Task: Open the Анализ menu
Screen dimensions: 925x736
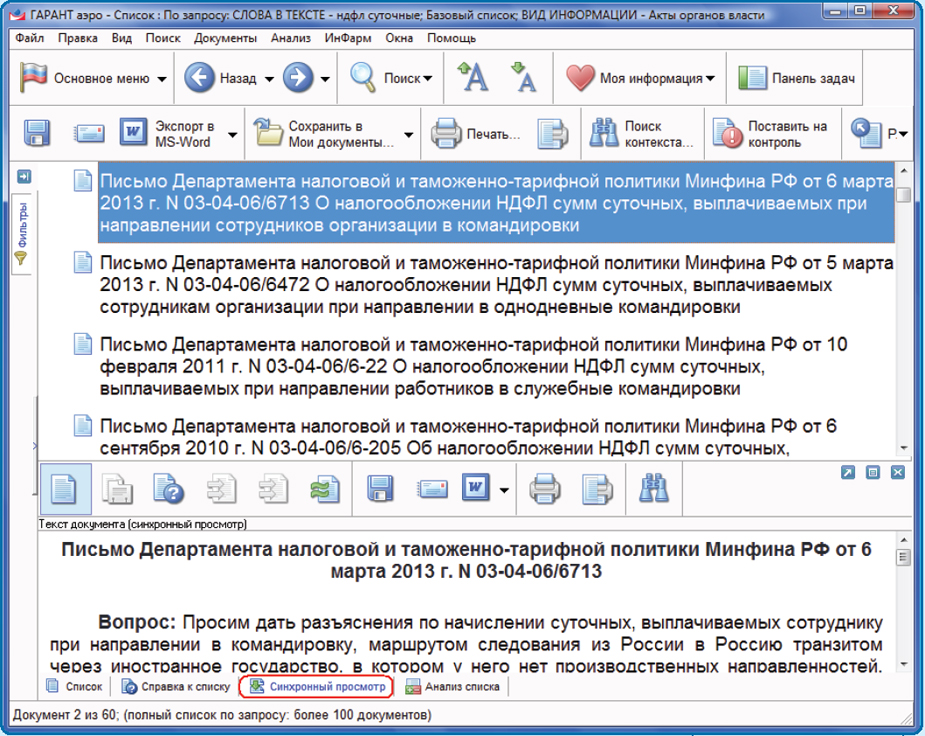Action: click(291, 38)
